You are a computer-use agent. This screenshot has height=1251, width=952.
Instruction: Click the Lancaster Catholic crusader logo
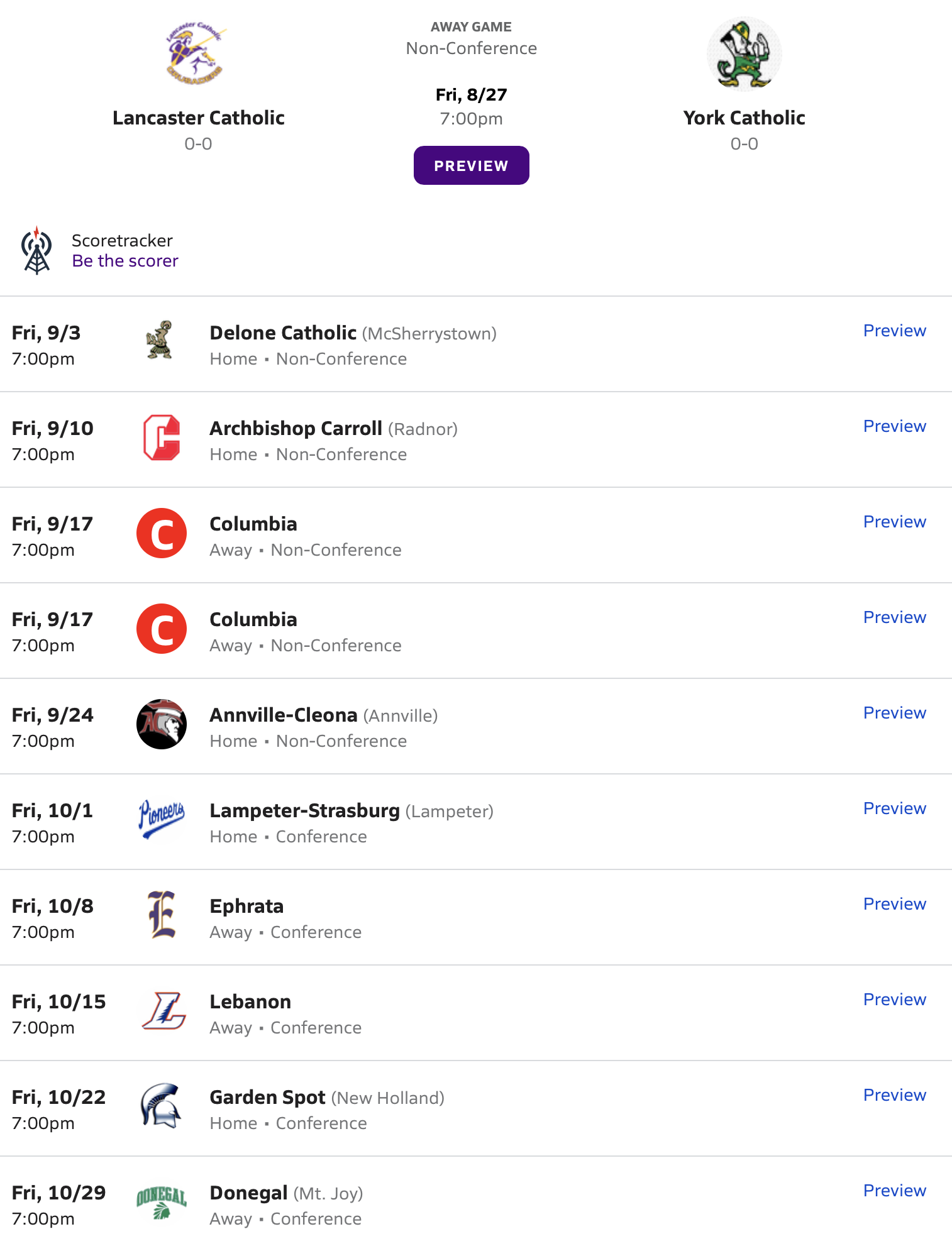[195, 53]
